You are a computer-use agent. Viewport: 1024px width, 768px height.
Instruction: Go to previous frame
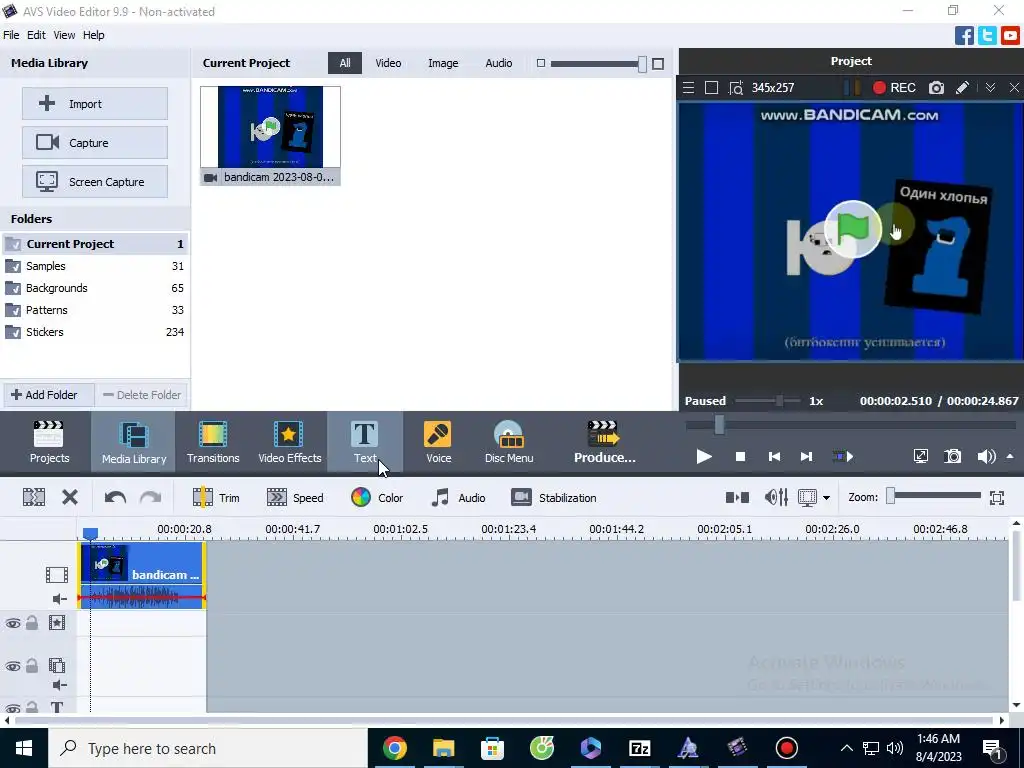774,456
